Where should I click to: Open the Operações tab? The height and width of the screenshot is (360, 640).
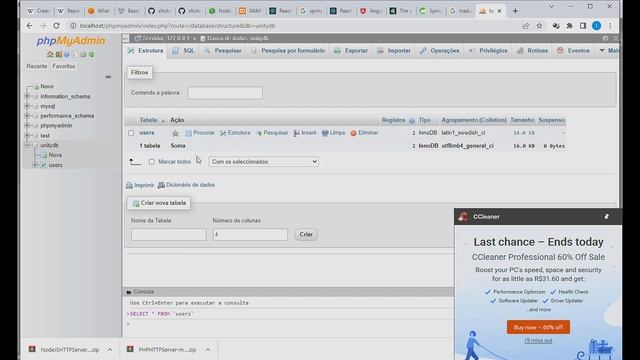click(440, 51)
